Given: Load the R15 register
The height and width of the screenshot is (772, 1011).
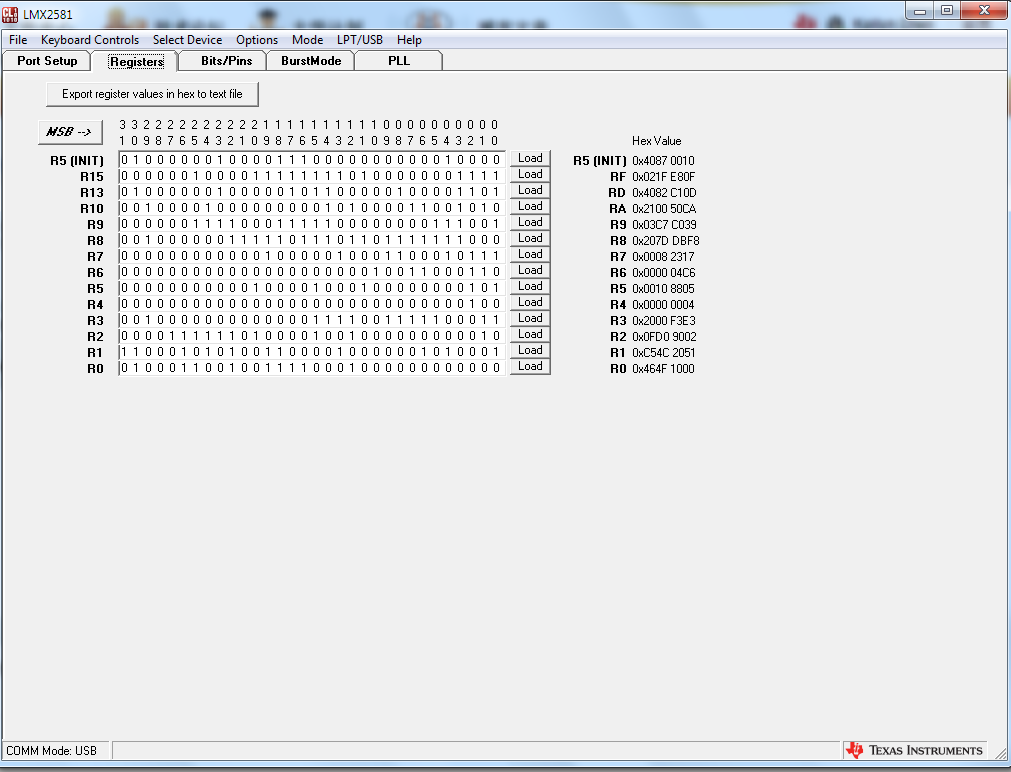Looking at the screenshot, I should click(x=530, y=175).
